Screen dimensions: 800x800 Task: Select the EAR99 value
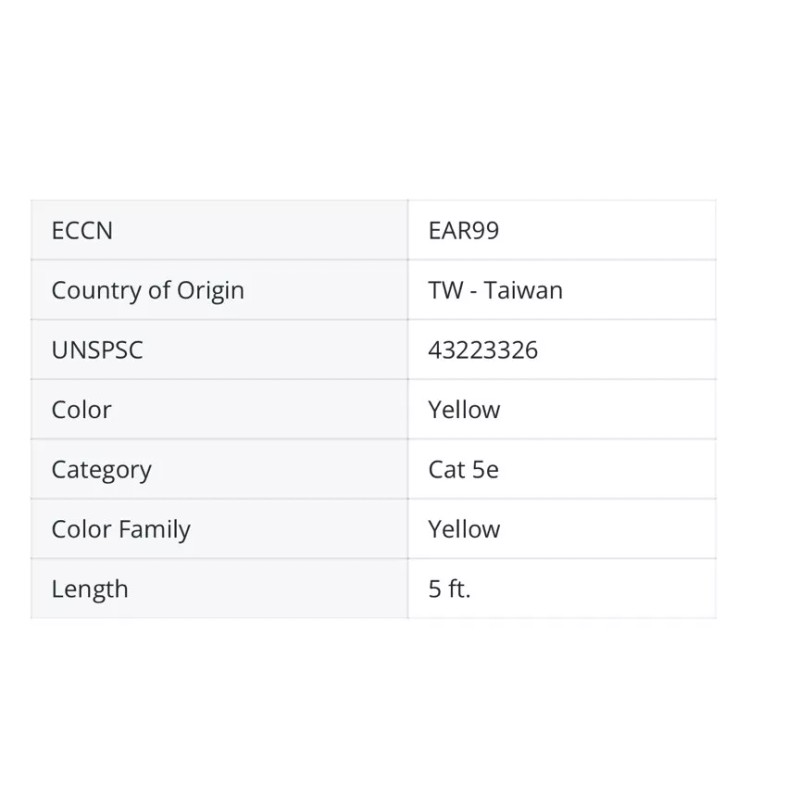coord(463,231)
